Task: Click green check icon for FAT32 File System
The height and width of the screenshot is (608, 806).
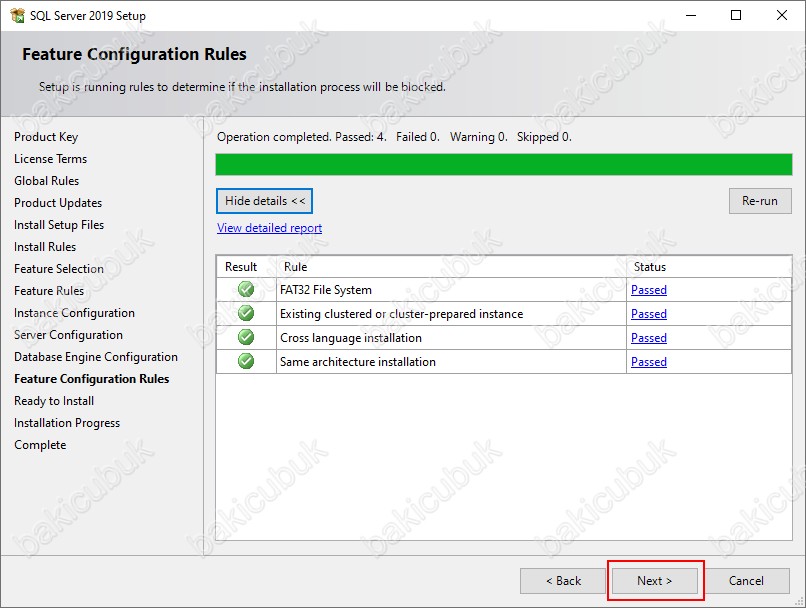Action: coord(246,289)
